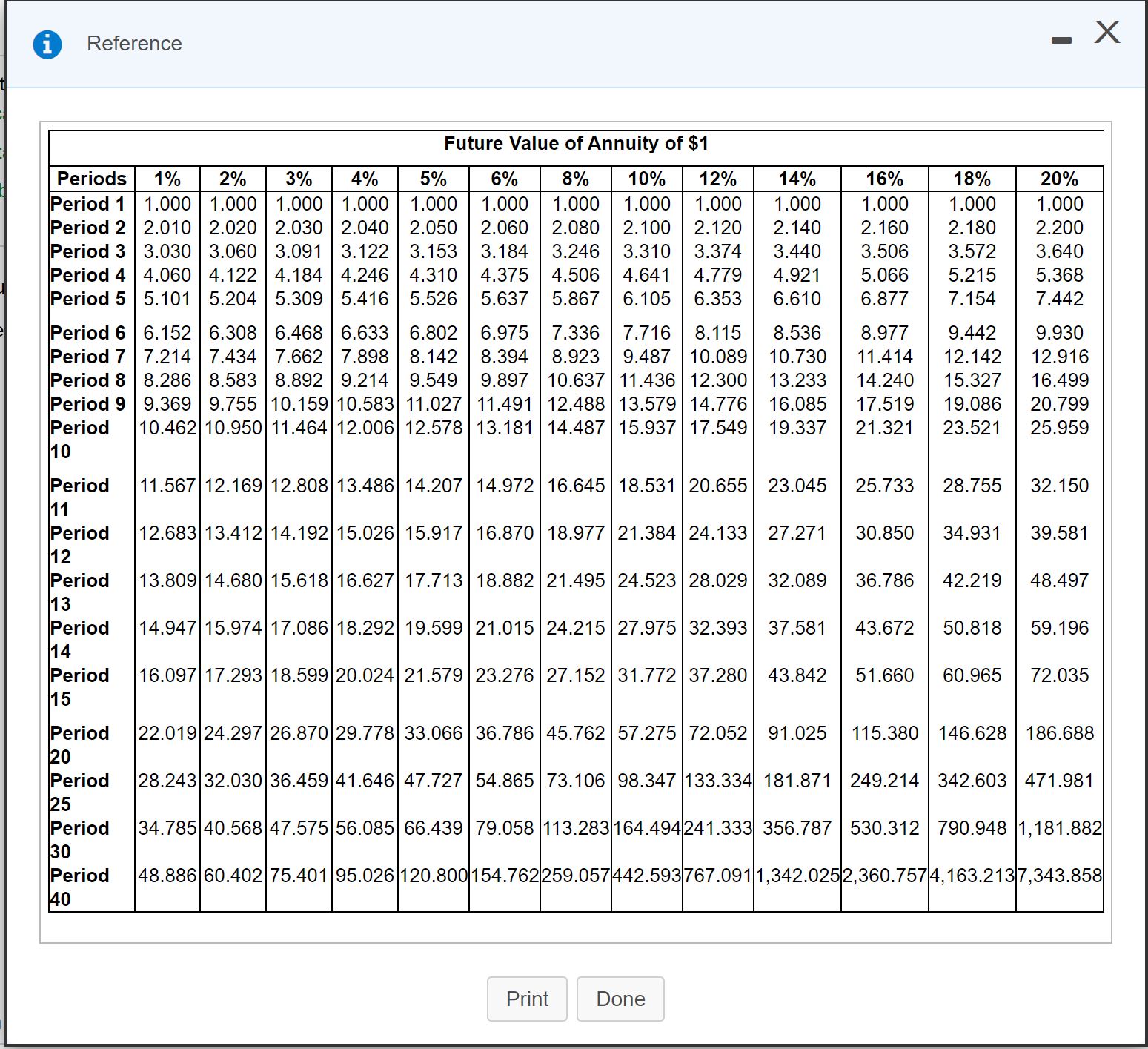The height and width of the screenshot is (1049, 1148).
Task: Click the Period 40 row label
Action: [80, 887]
